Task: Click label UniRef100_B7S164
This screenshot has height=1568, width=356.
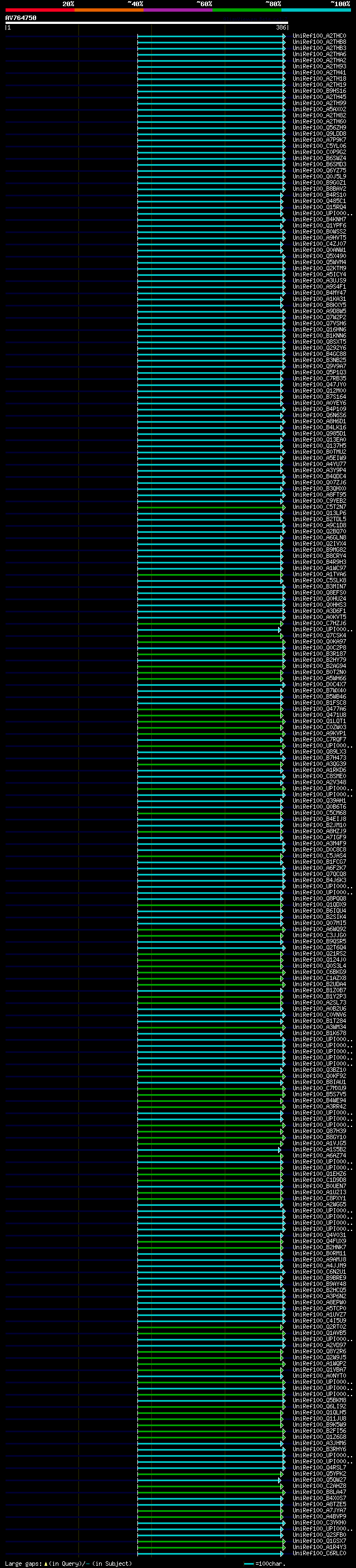Action: tap(319, 397)
